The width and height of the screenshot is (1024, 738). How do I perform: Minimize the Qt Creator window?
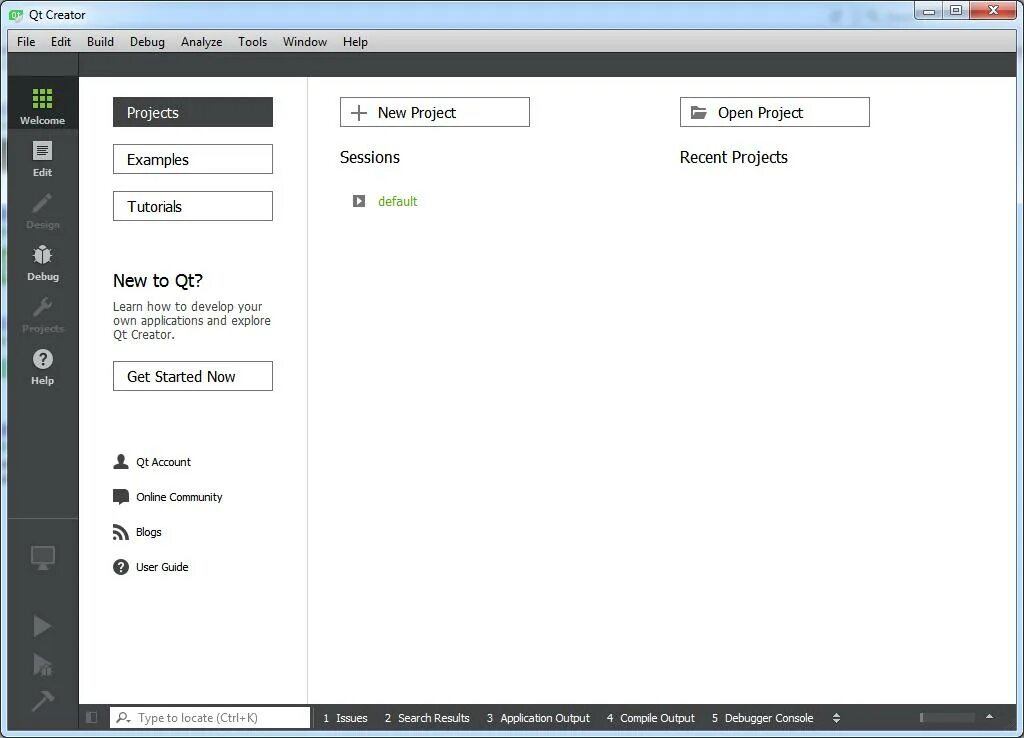[929, 11]
